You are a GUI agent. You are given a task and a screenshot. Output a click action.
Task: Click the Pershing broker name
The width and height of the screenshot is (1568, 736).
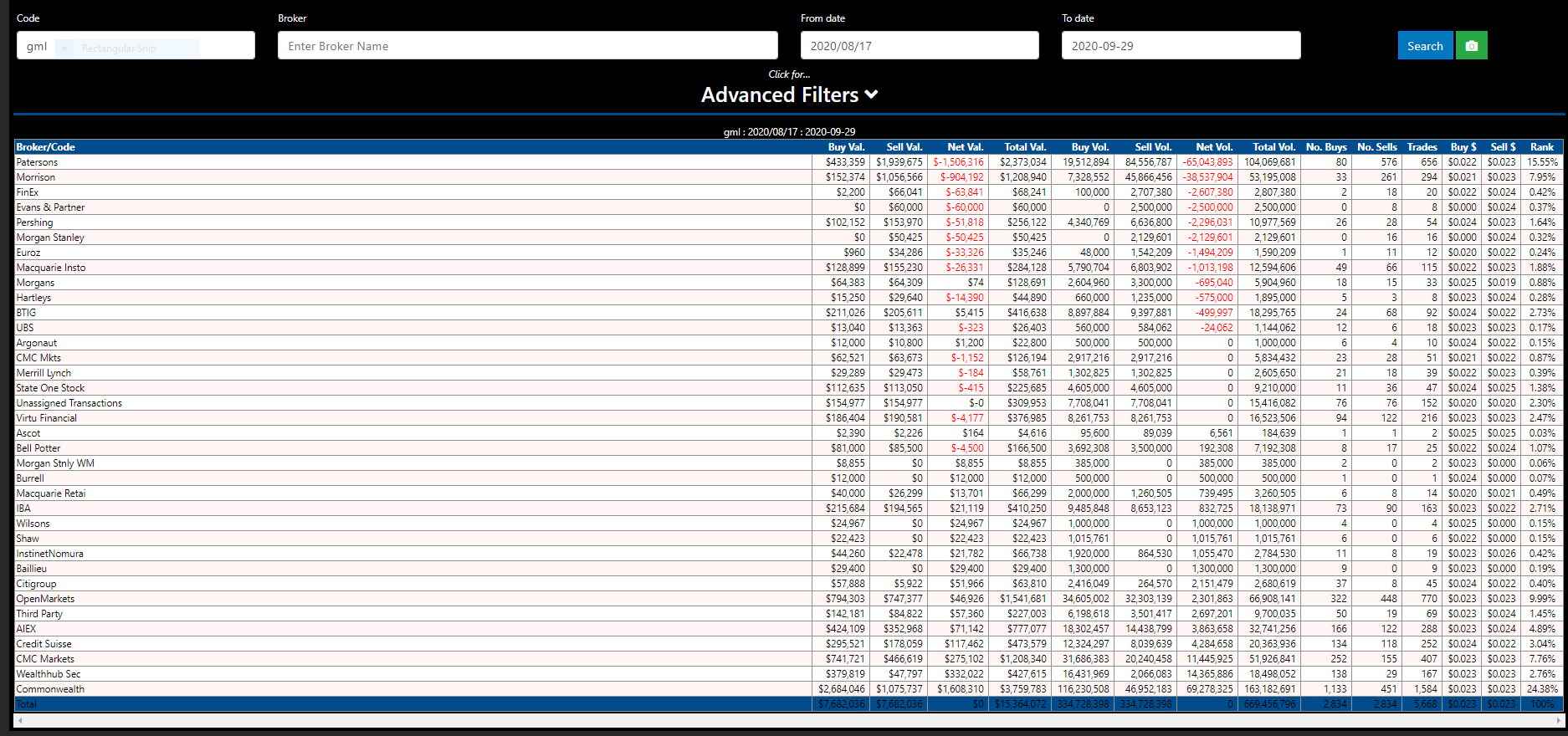click(x=34, y=222)
